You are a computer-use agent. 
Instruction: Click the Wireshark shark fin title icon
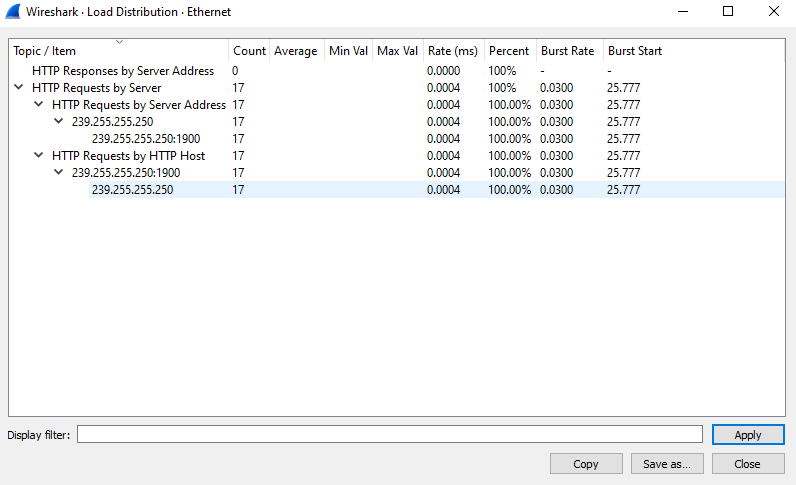coord(13,11)
